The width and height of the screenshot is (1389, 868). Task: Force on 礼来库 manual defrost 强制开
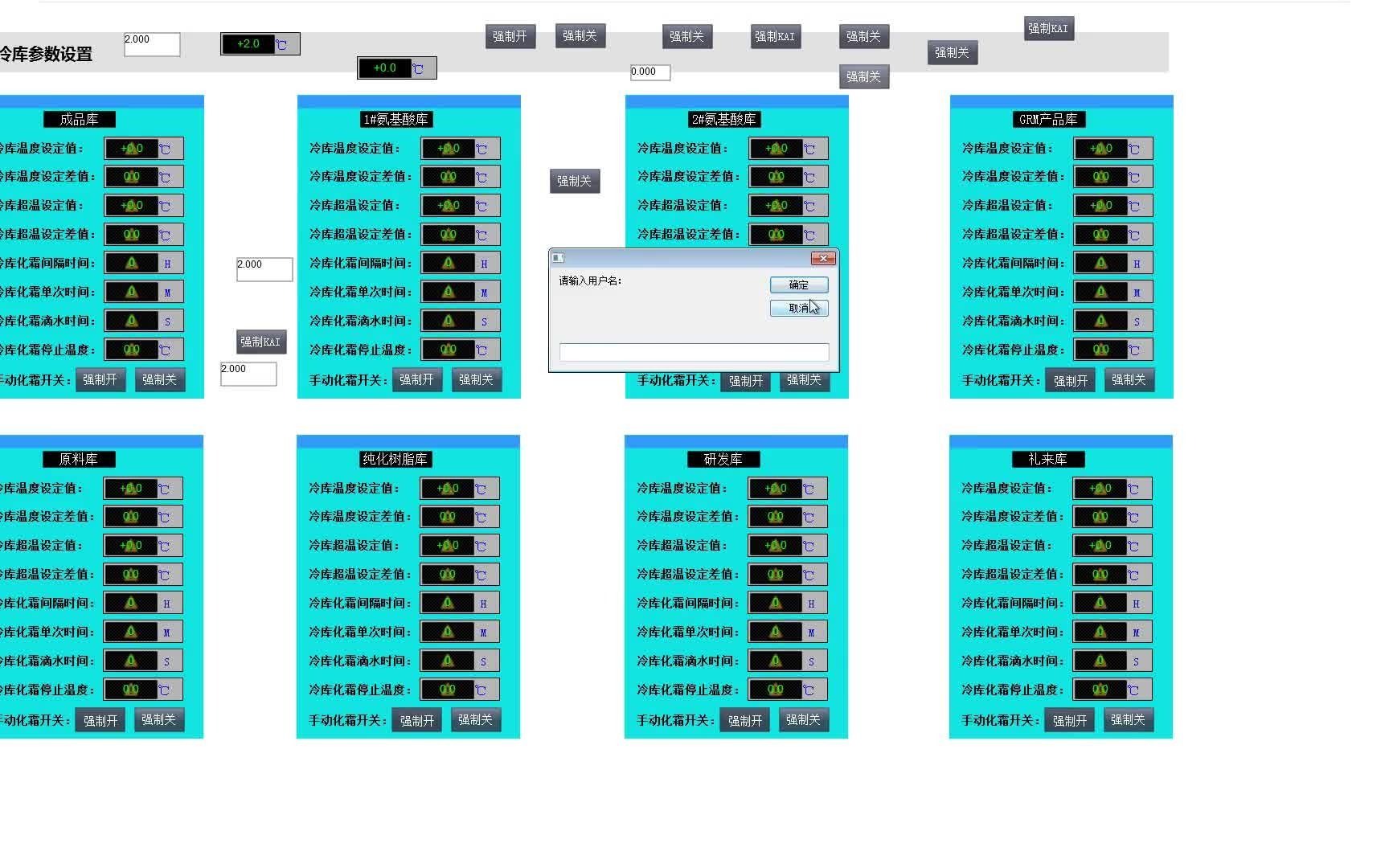(1070, 721)
